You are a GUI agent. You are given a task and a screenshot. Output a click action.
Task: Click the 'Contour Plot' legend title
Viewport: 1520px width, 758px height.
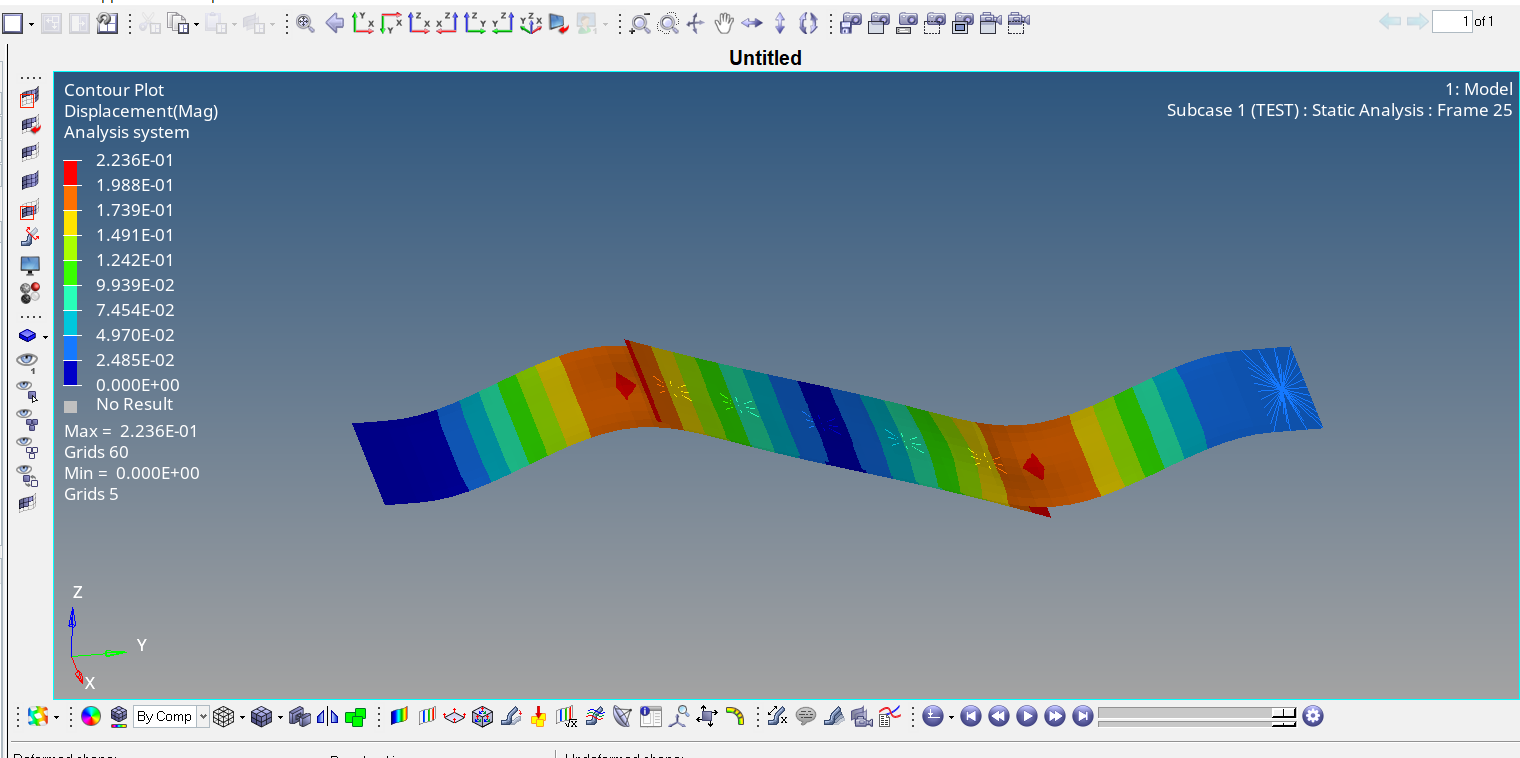(x=114, y=90)
